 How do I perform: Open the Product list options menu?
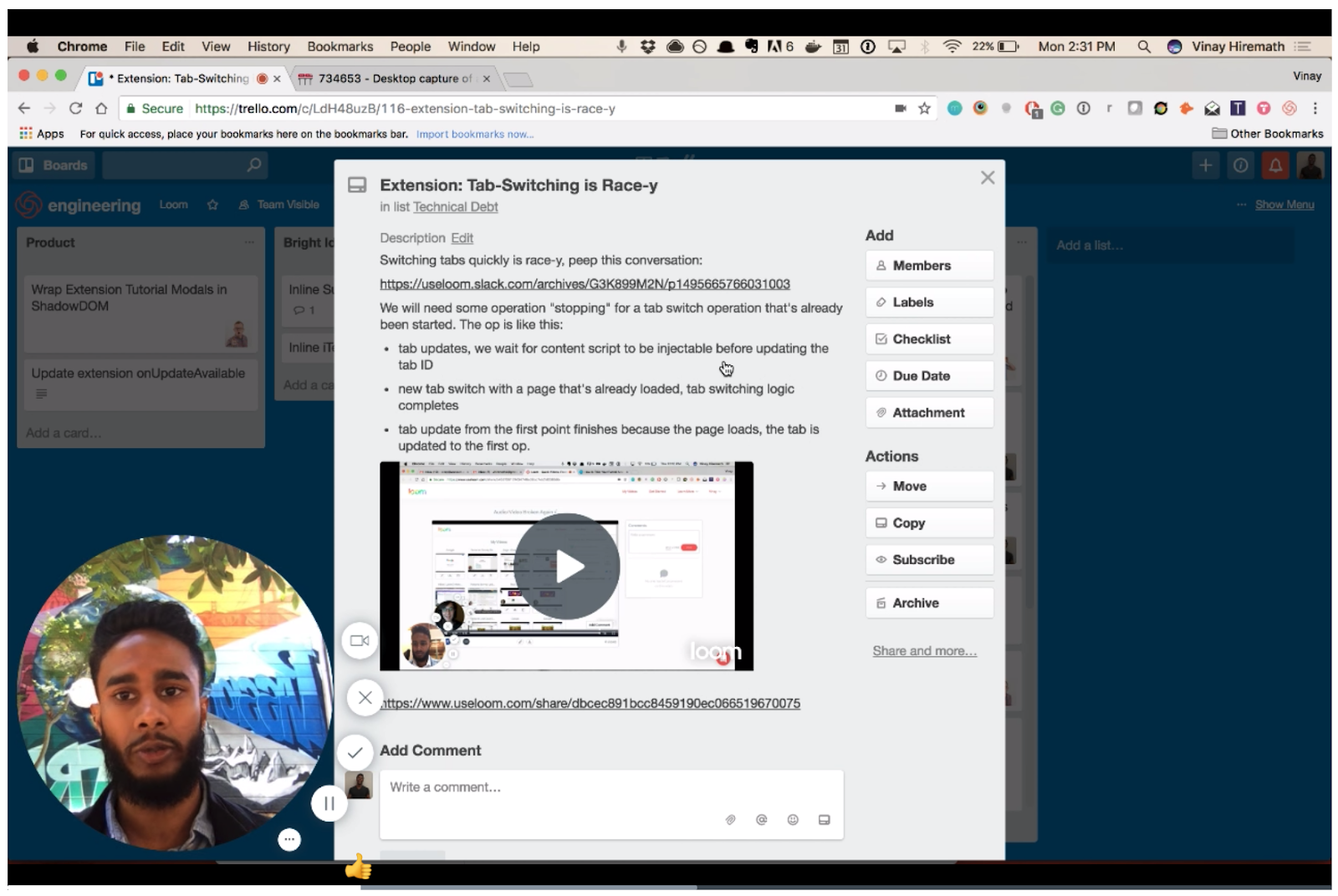249,242
